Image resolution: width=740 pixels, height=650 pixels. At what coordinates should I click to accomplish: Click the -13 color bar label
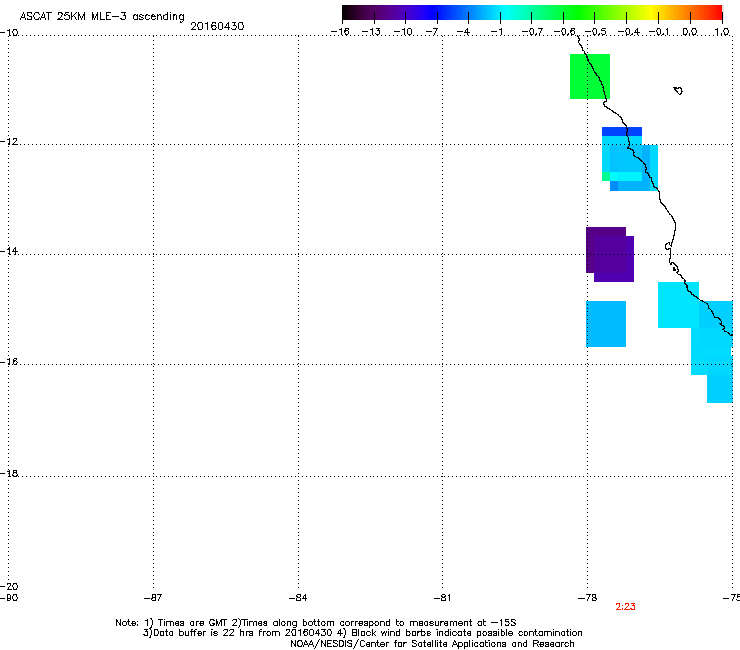371,32
